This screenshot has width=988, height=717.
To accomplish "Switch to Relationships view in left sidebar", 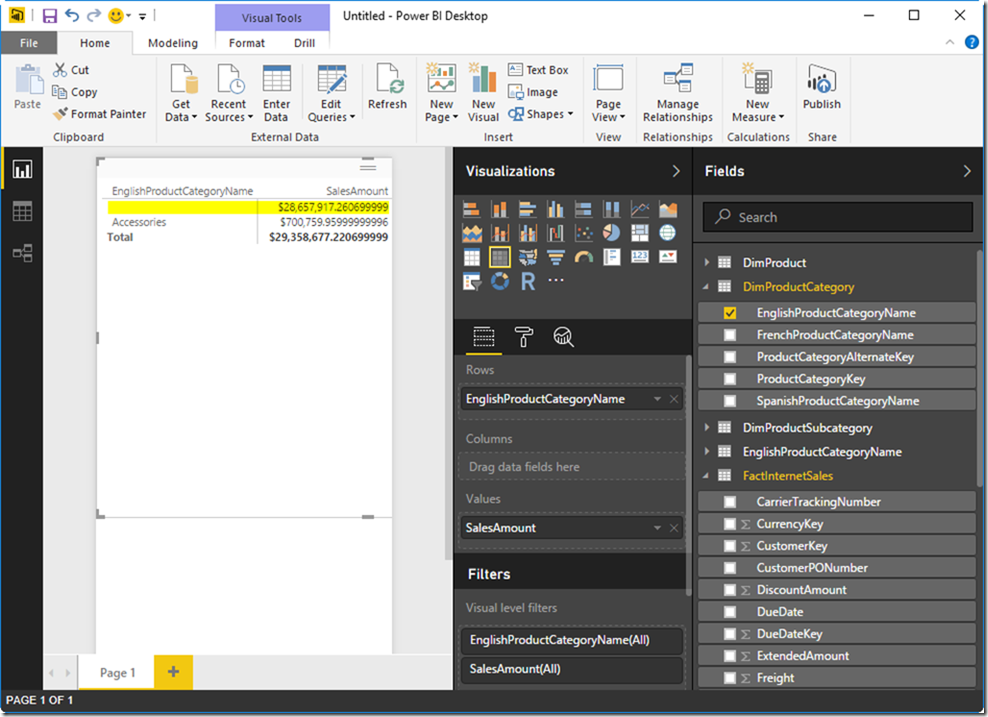I will 23,253.
